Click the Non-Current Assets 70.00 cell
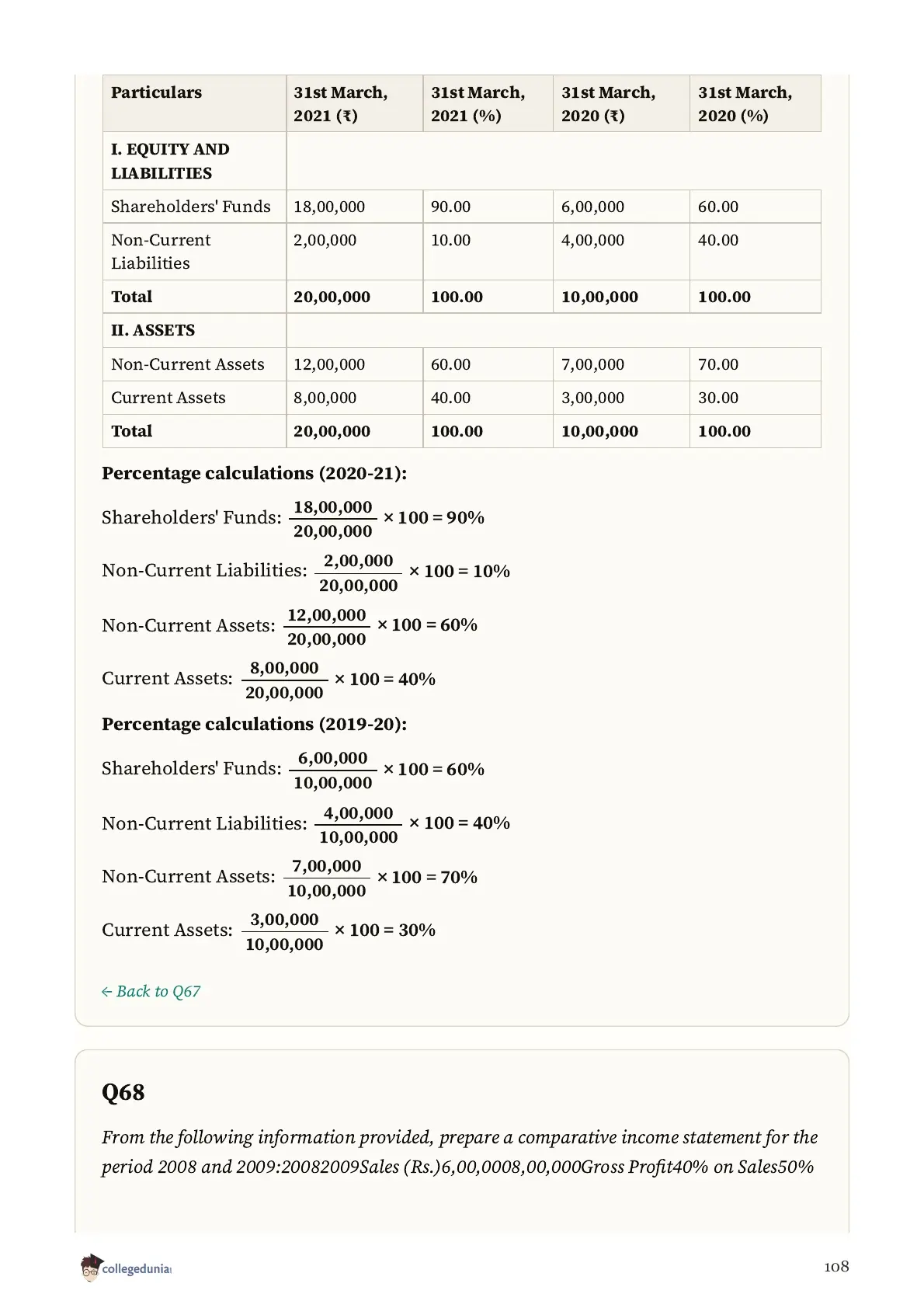 coord(755,364)
